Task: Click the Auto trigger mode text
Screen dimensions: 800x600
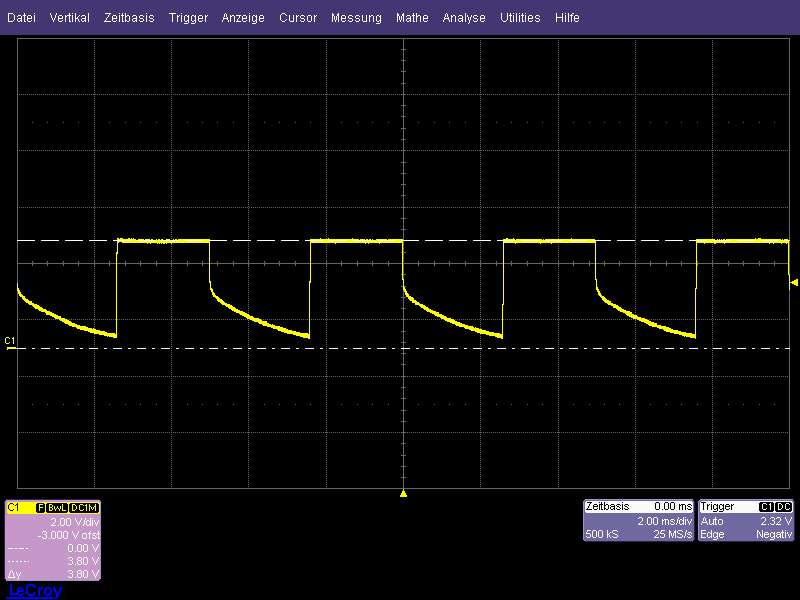Action: tap(712, 521)
